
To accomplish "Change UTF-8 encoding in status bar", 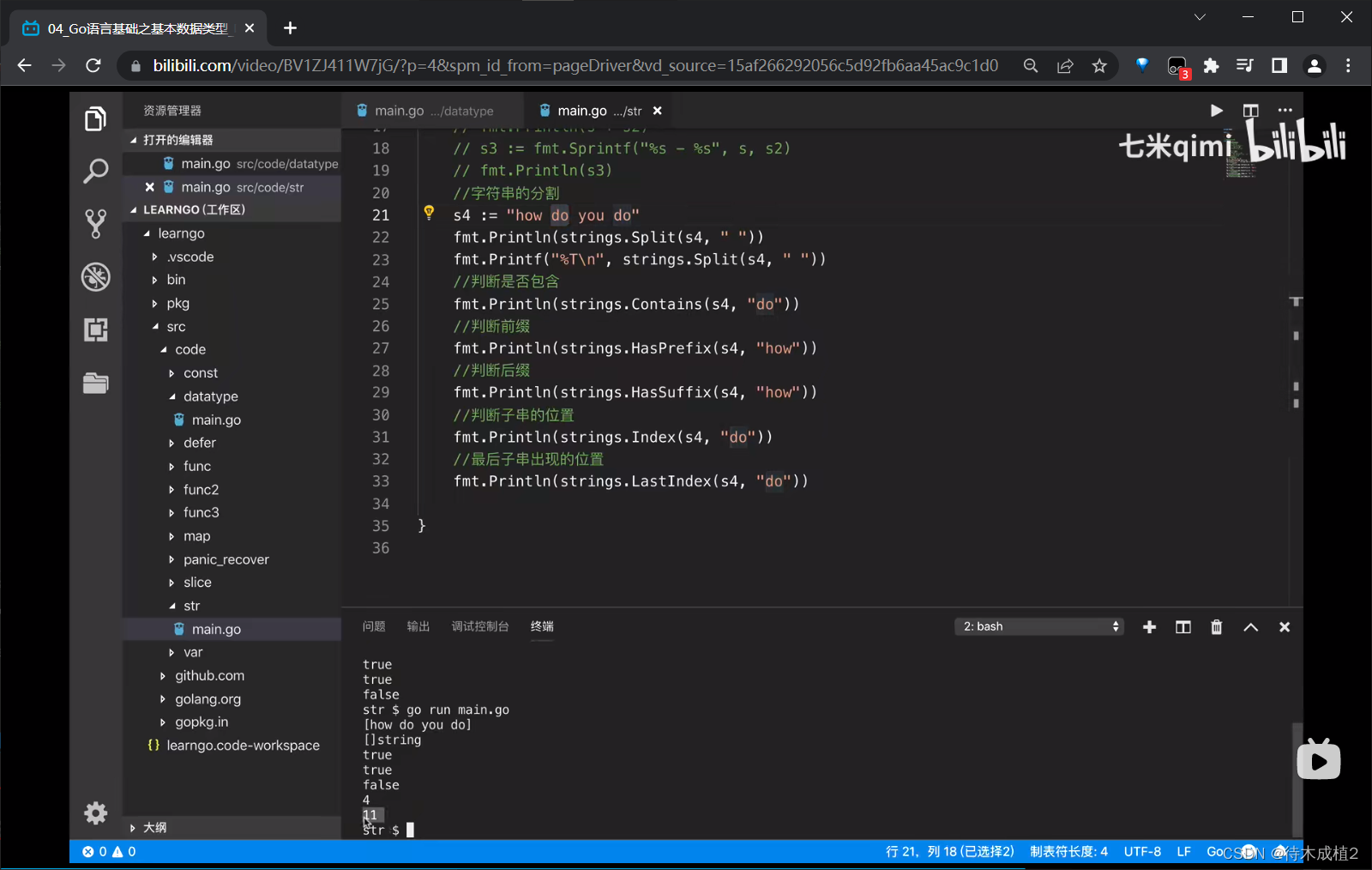I will [1142, 851].
